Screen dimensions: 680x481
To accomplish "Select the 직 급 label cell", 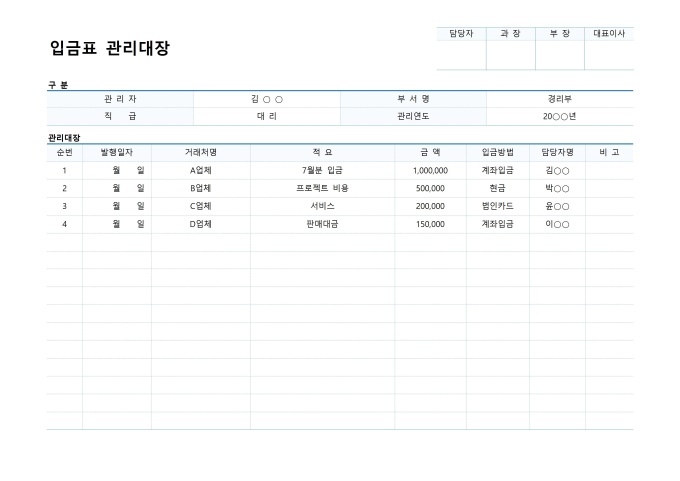I will coord(120,116).
